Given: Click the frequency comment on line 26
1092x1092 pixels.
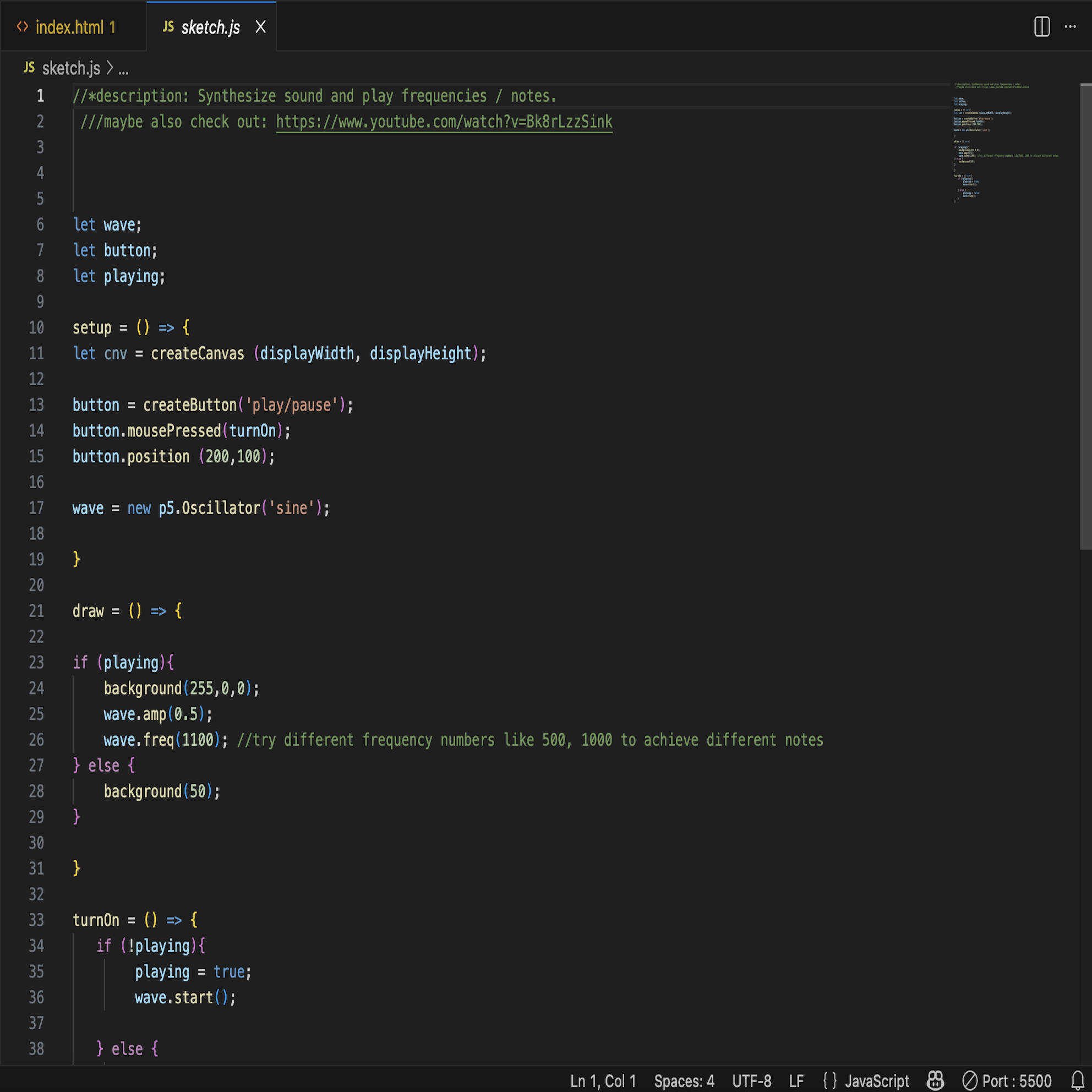Looking at the screenshot, I should [x=530, y=740].
